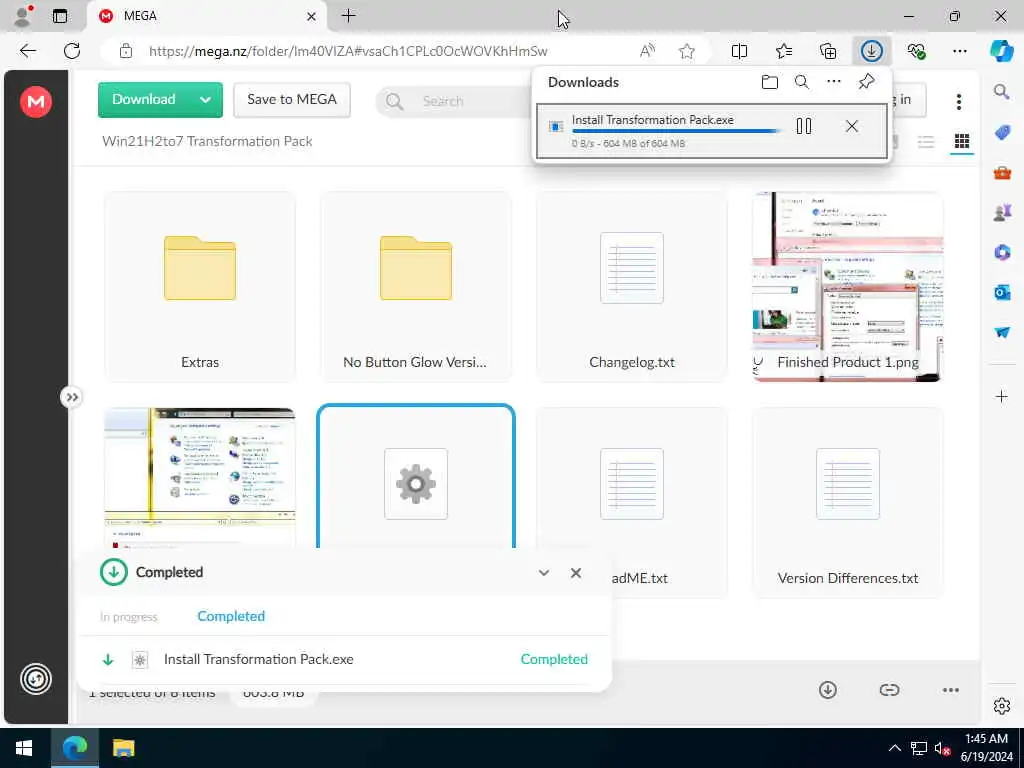The width and height of the screenshot is (1024, 768).
Task: Open the browser profile icon
Action: [x=24, y=16]
